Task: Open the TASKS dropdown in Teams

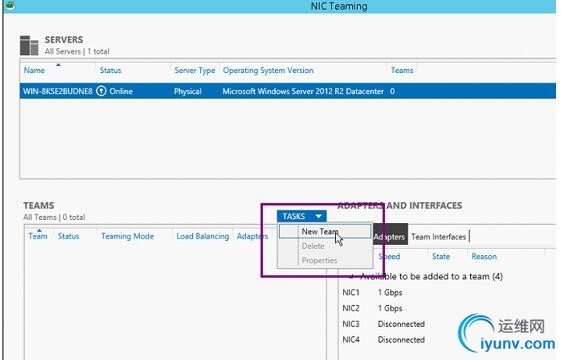Action: [302, 216]
